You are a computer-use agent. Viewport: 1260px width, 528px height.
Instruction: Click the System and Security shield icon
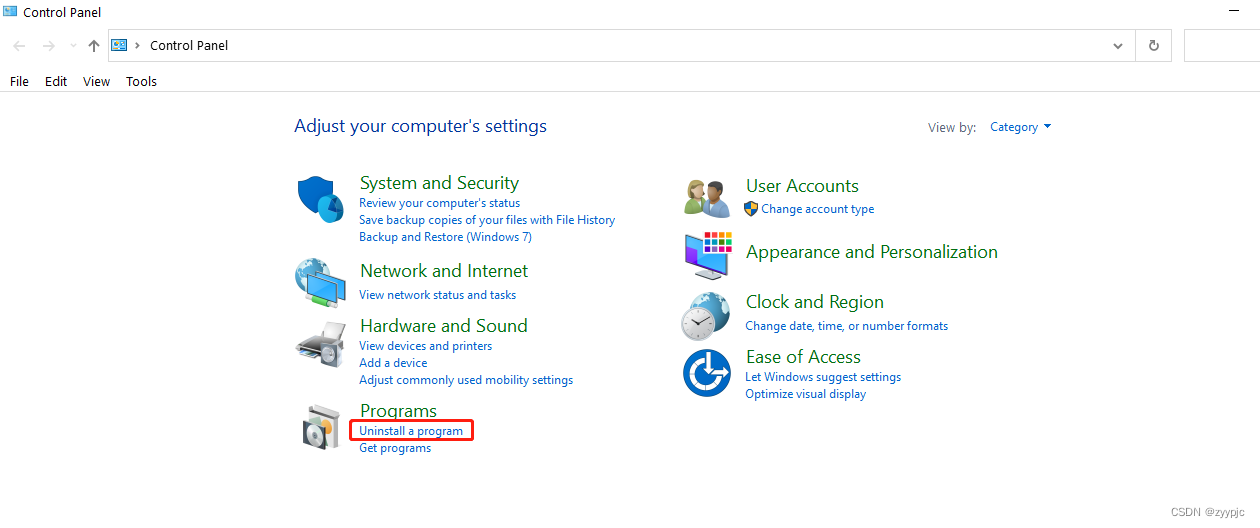coord(320,200)
